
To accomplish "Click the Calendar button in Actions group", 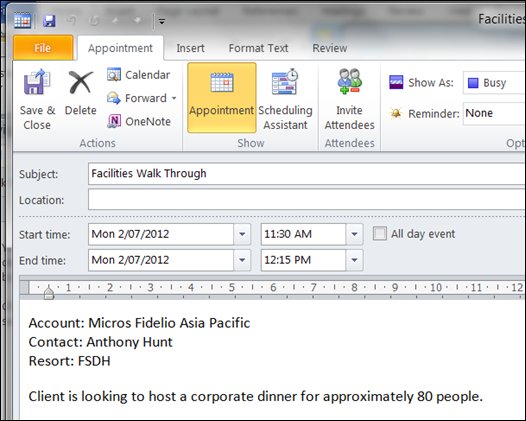I will pyautogui.click(x=139, y=75).
